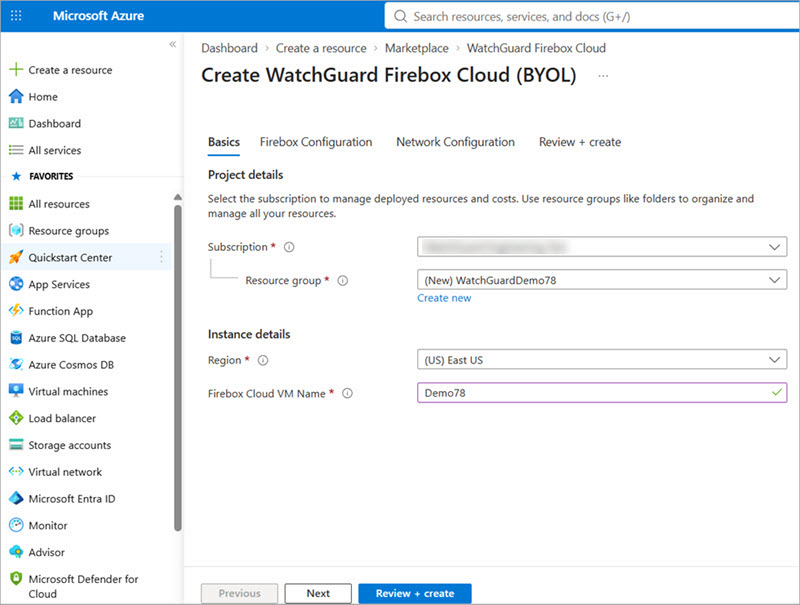Go to Dashboard breadcrumb
Image resolution: width=800 pixels, height=605 pixels.
click(230, 48)
